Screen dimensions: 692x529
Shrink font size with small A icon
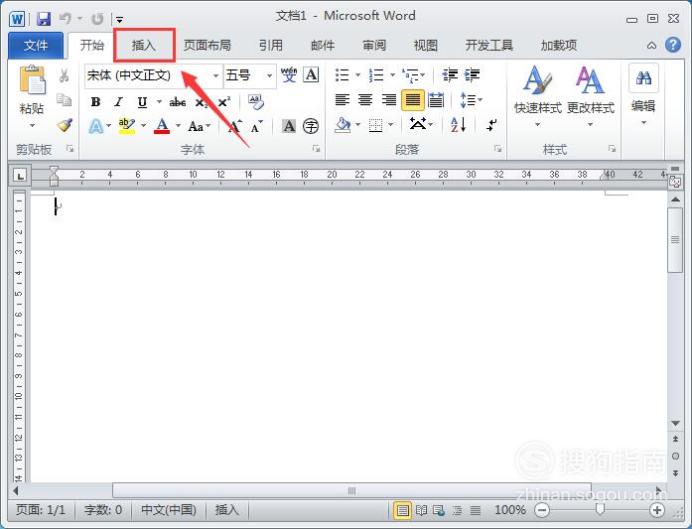pos(256,127)
